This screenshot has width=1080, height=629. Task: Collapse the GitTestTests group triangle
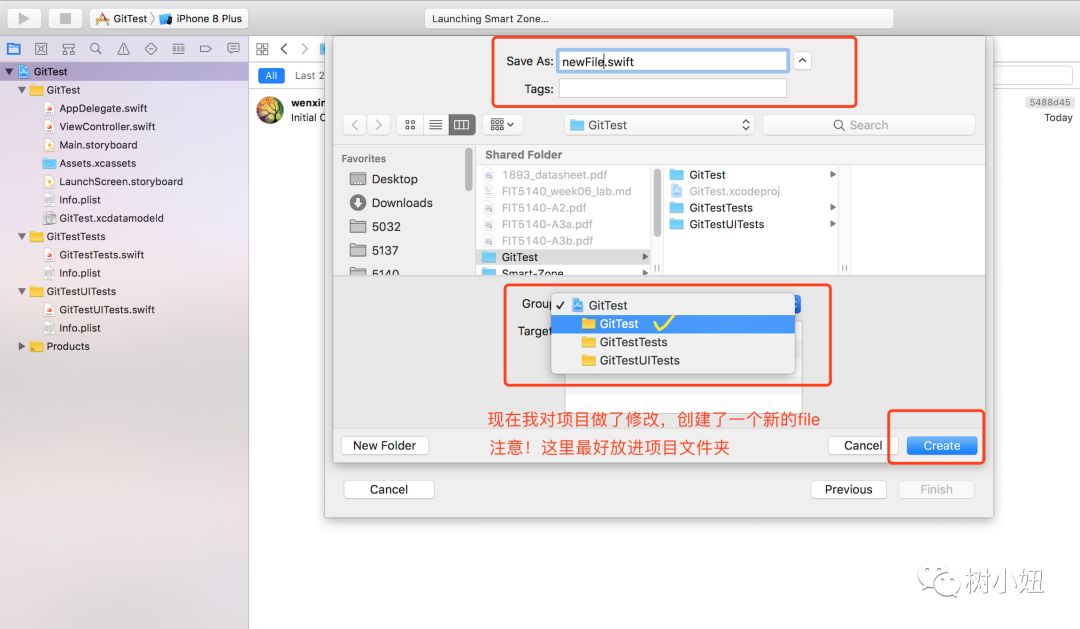(22, 236)
